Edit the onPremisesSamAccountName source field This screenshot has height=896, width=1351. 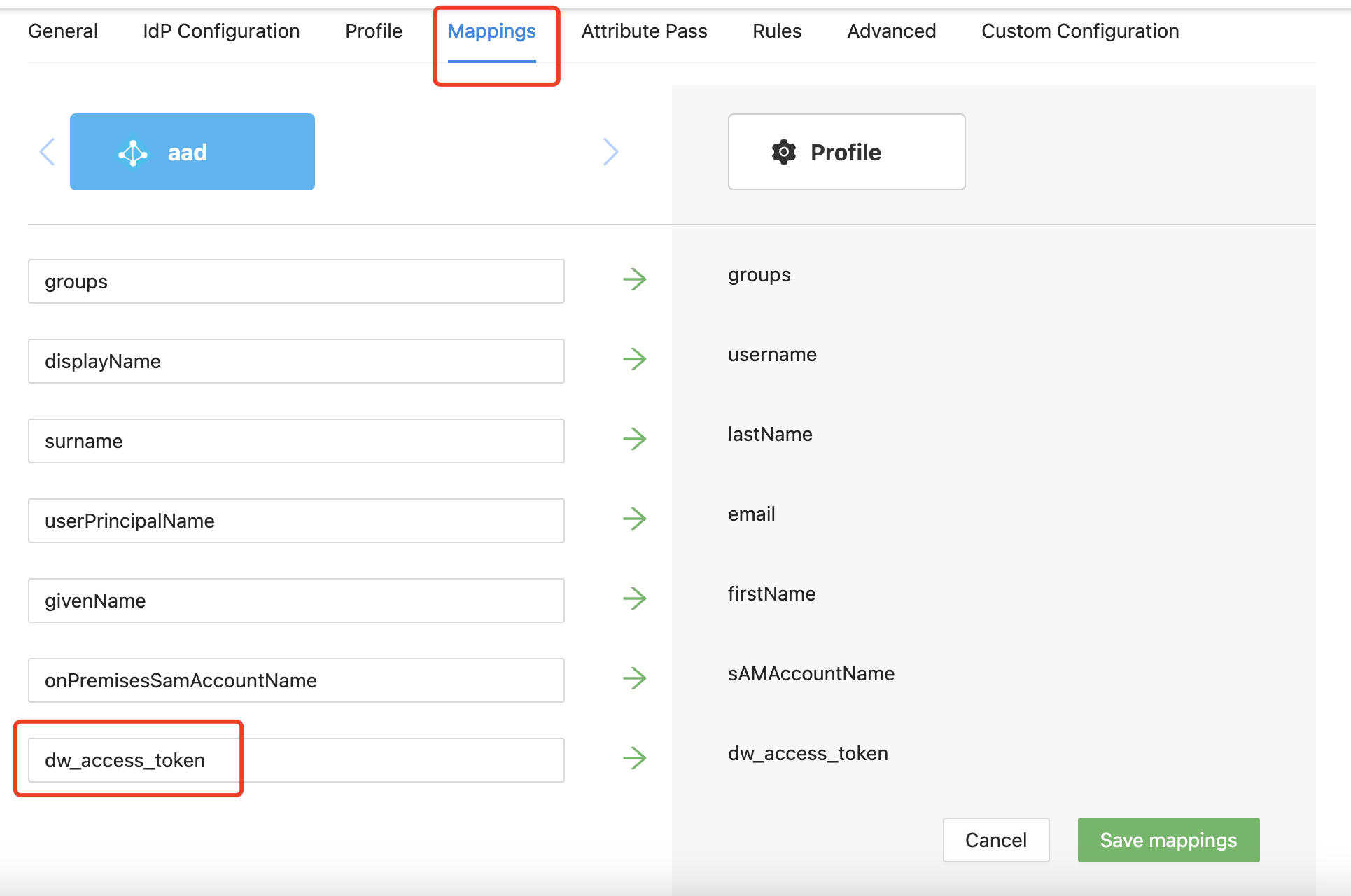click(296, 680)
